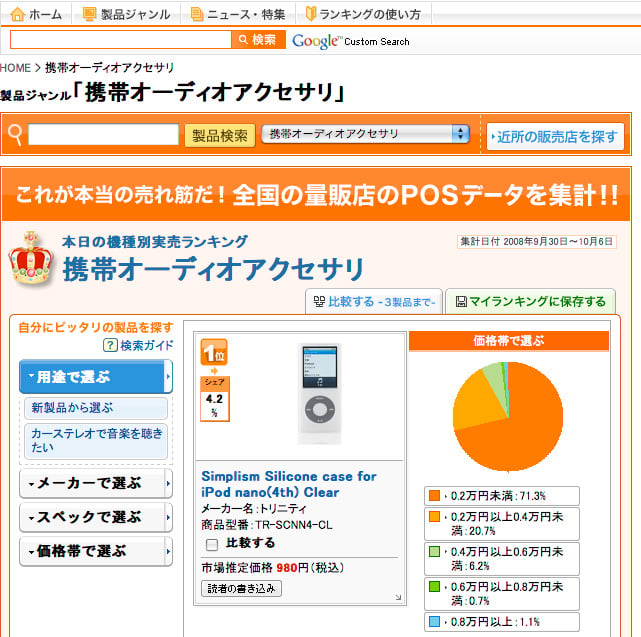Click the シェア 4.2% badge
Viewport: 641px width, 637px height.
tap(215, 399)
